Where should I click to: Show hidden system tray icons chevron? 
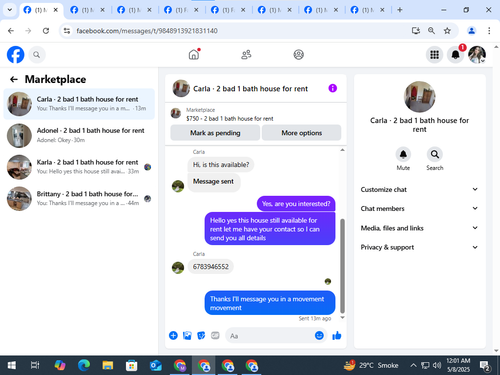point(413,365)
